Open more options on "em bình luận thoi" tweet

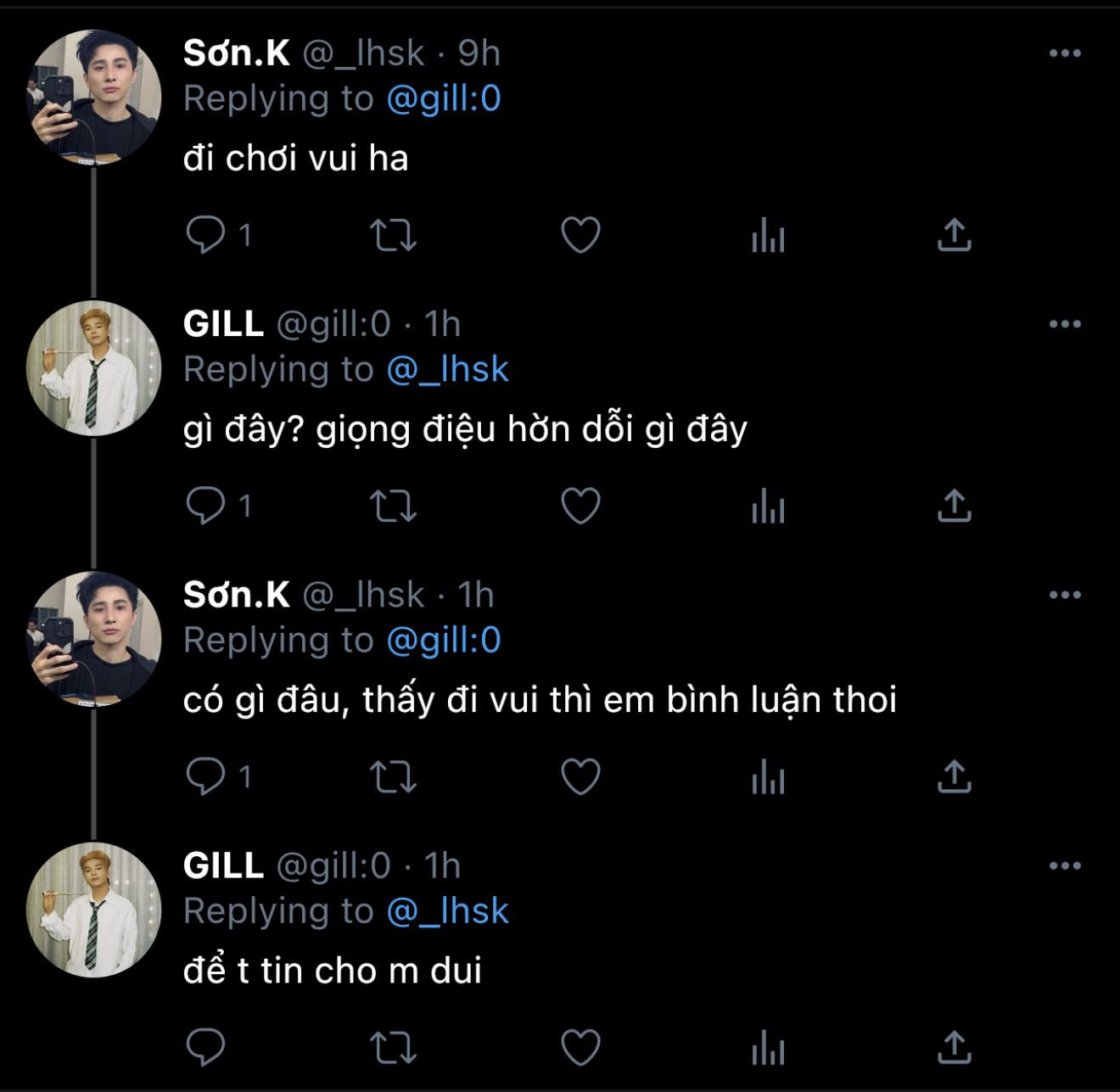click(x=1065, y=595)
